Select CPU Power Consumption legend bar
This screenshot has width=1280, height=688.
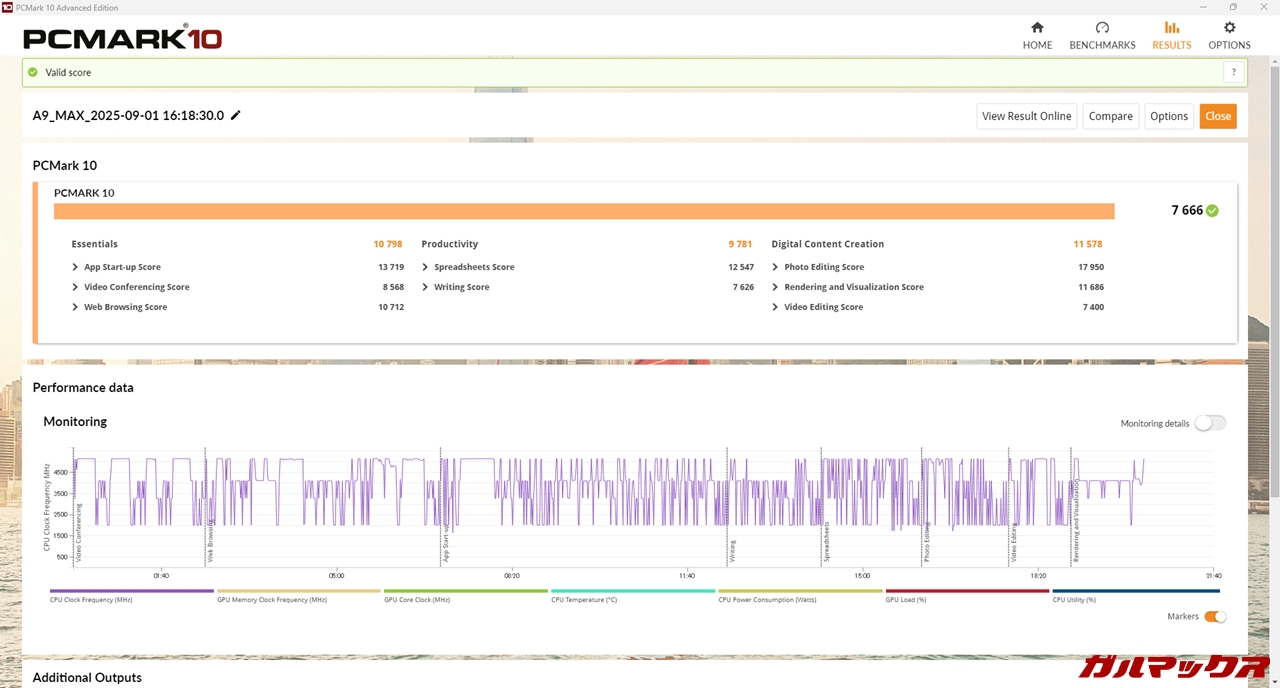point(800,591)
